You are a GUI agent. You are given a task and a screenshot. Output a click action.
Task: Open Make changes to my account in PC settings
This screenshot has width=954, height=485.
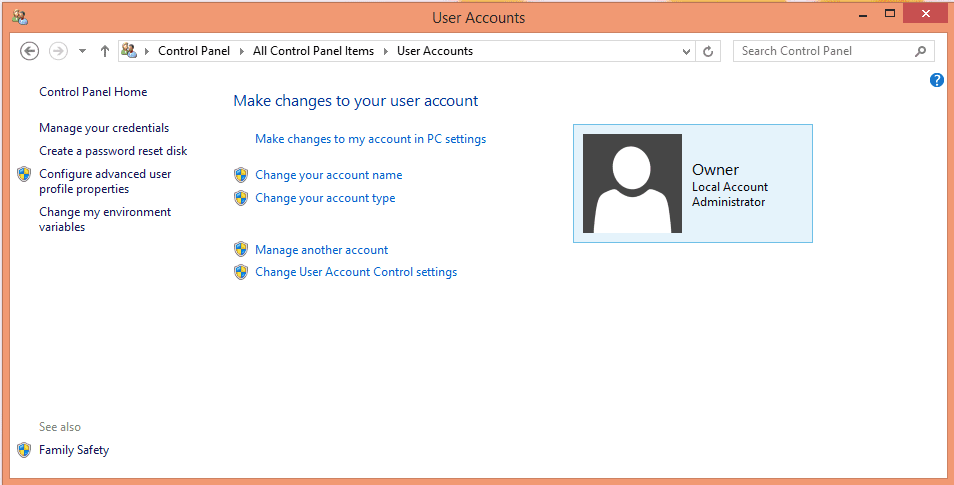[x=371, y=139]
